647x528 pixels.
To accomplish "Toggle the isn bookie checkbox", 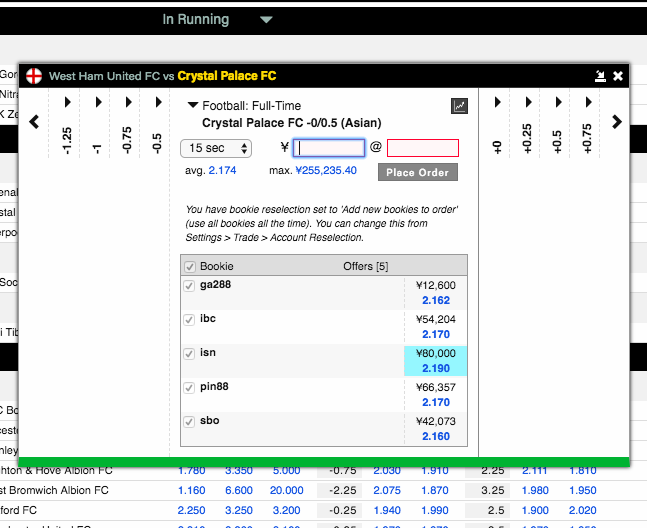I will (x=189, y=354).
